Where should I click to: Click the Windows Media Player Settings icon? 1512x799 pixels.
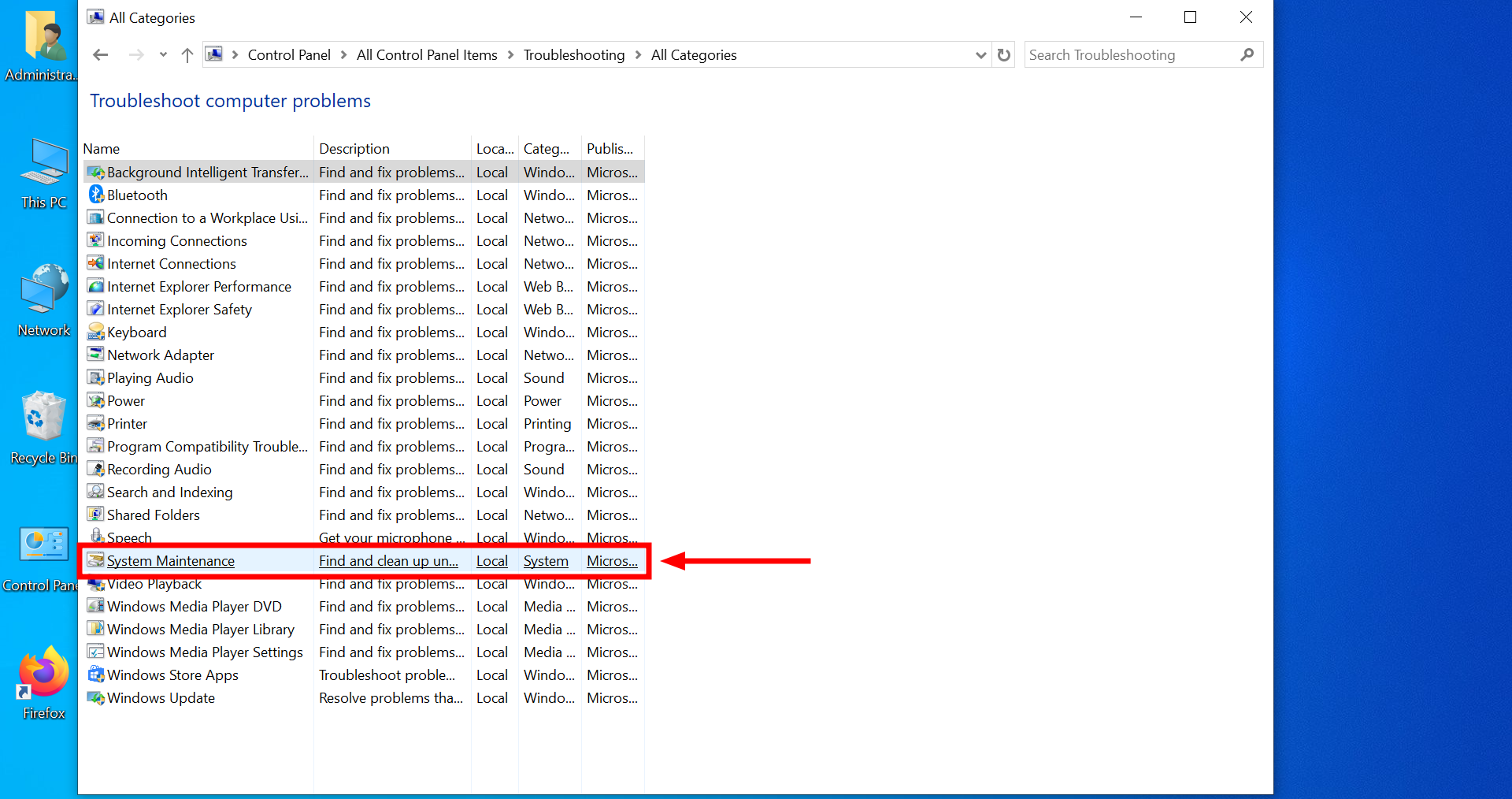pos(96,652)
